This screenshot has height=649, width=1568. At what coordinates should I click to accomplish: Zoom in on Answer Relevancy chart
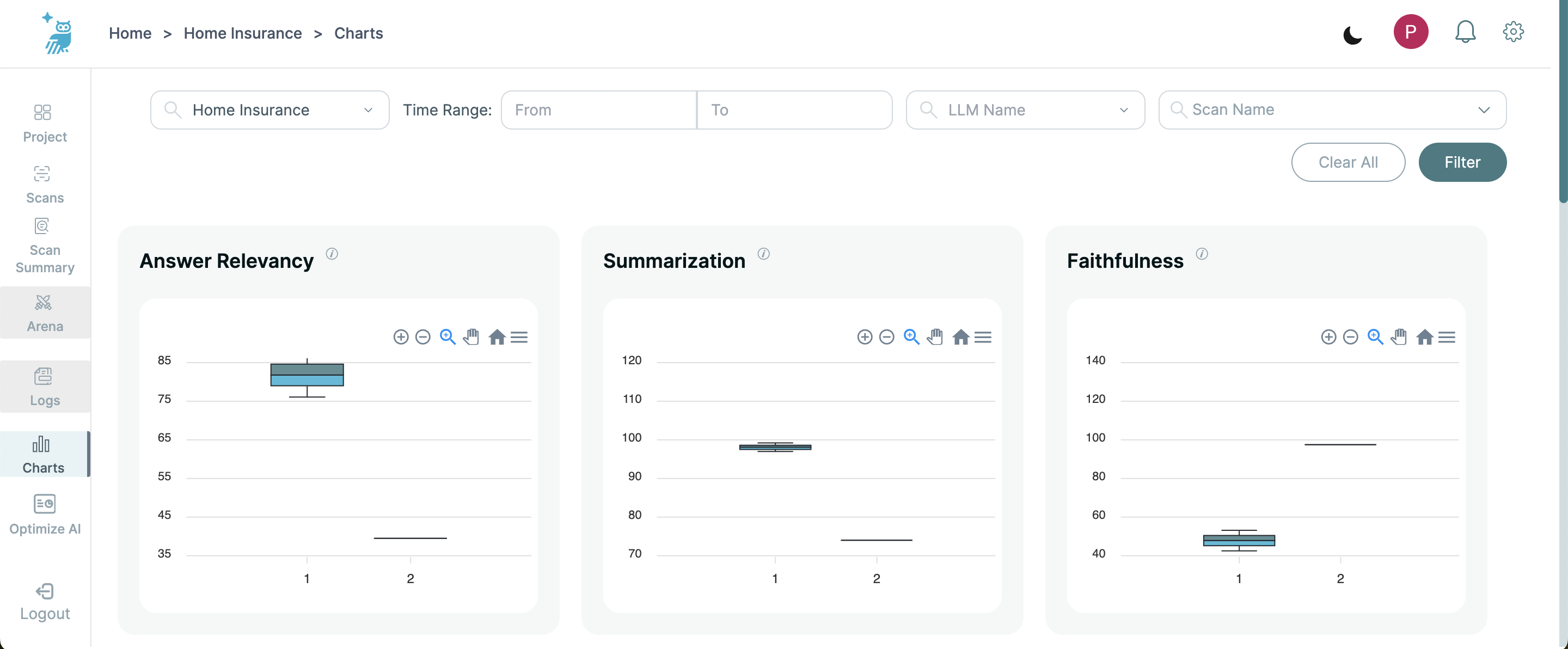click(x=401, y=337)
